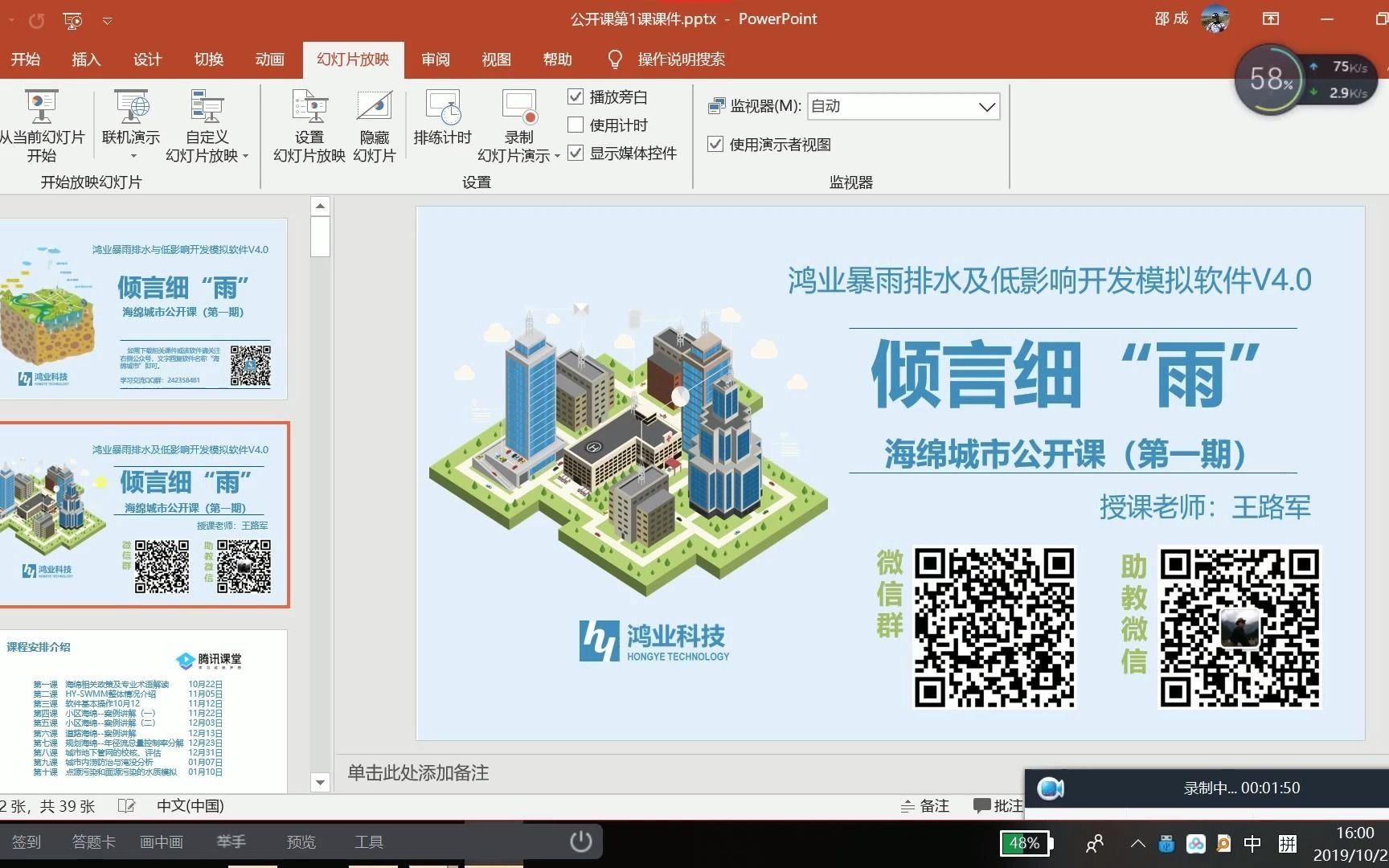Open the 自定义幻灯片放映 custom slideshow menu
This screenshot has height=868, width=1389.
click(207, 126)
